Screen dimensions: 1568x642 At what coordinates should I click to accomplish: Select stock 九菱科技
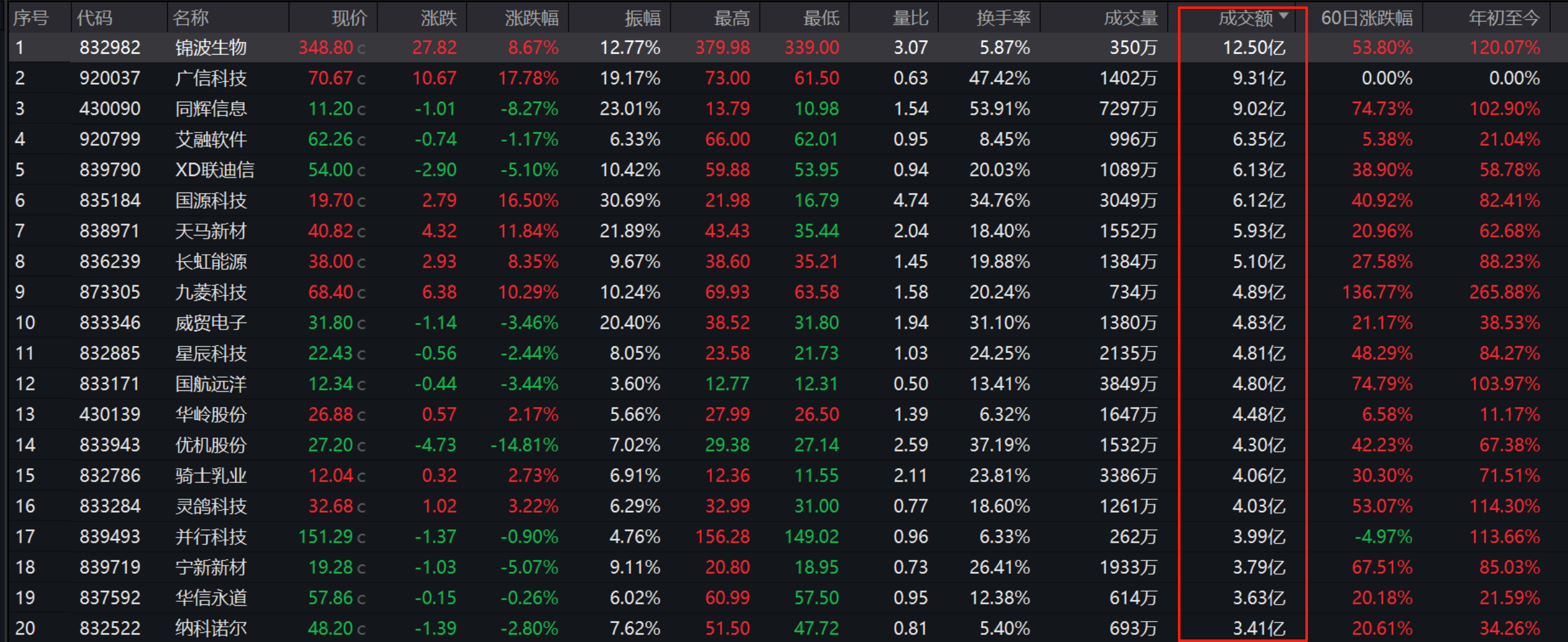[x=211, y=292]
